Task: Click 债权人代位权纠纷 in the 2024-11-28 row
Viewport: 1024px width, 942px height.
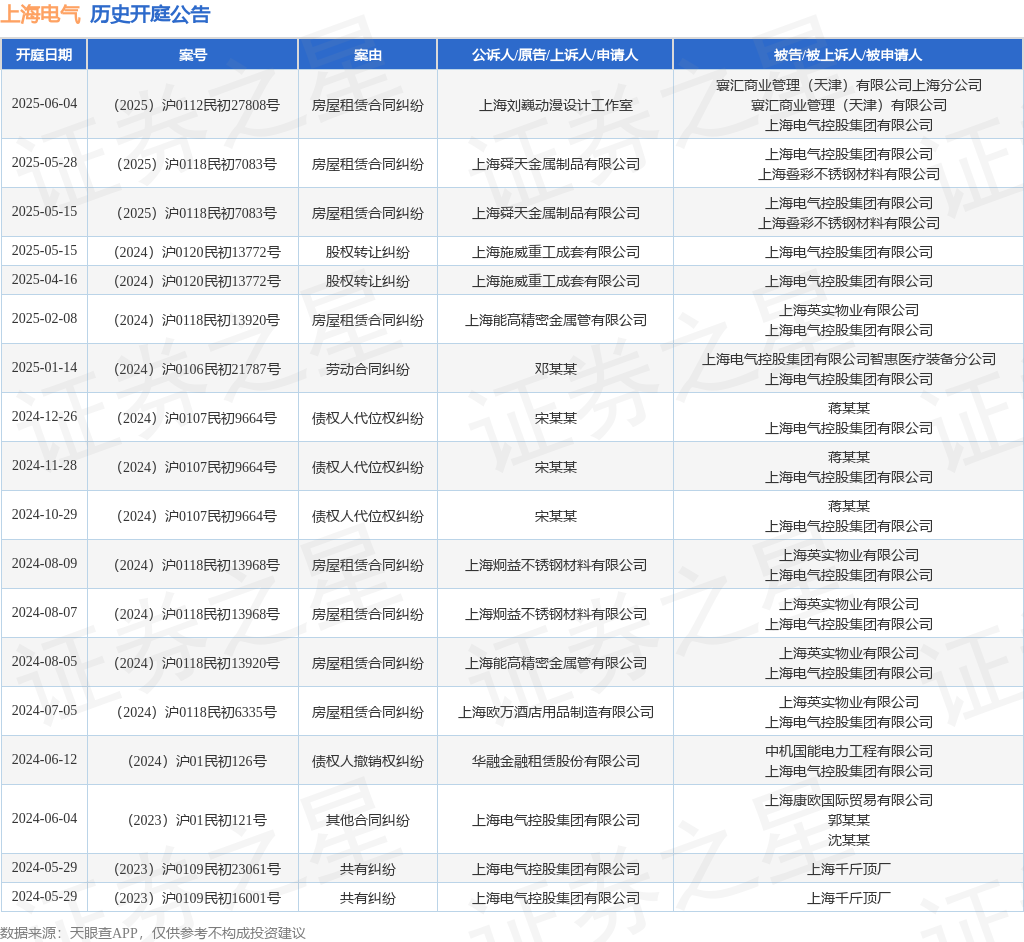Action: point(368,468)
